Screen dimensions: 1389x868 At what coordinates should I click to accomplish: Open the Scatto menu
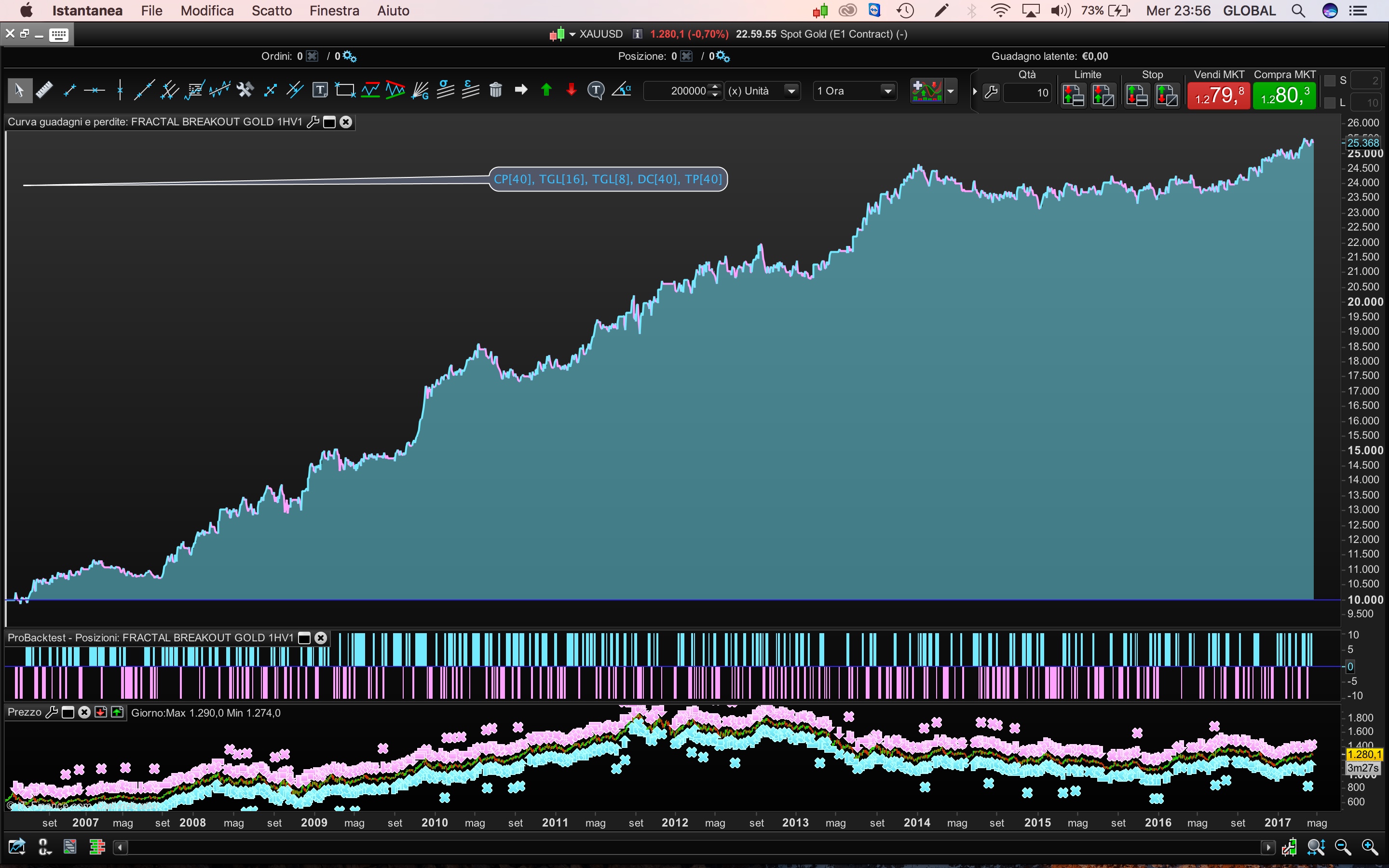pos(272,10)
